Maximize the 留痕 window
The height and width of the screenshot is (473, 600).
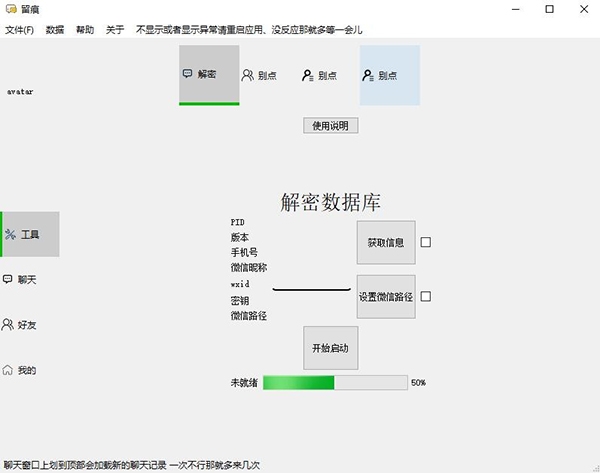click(549, 9)
